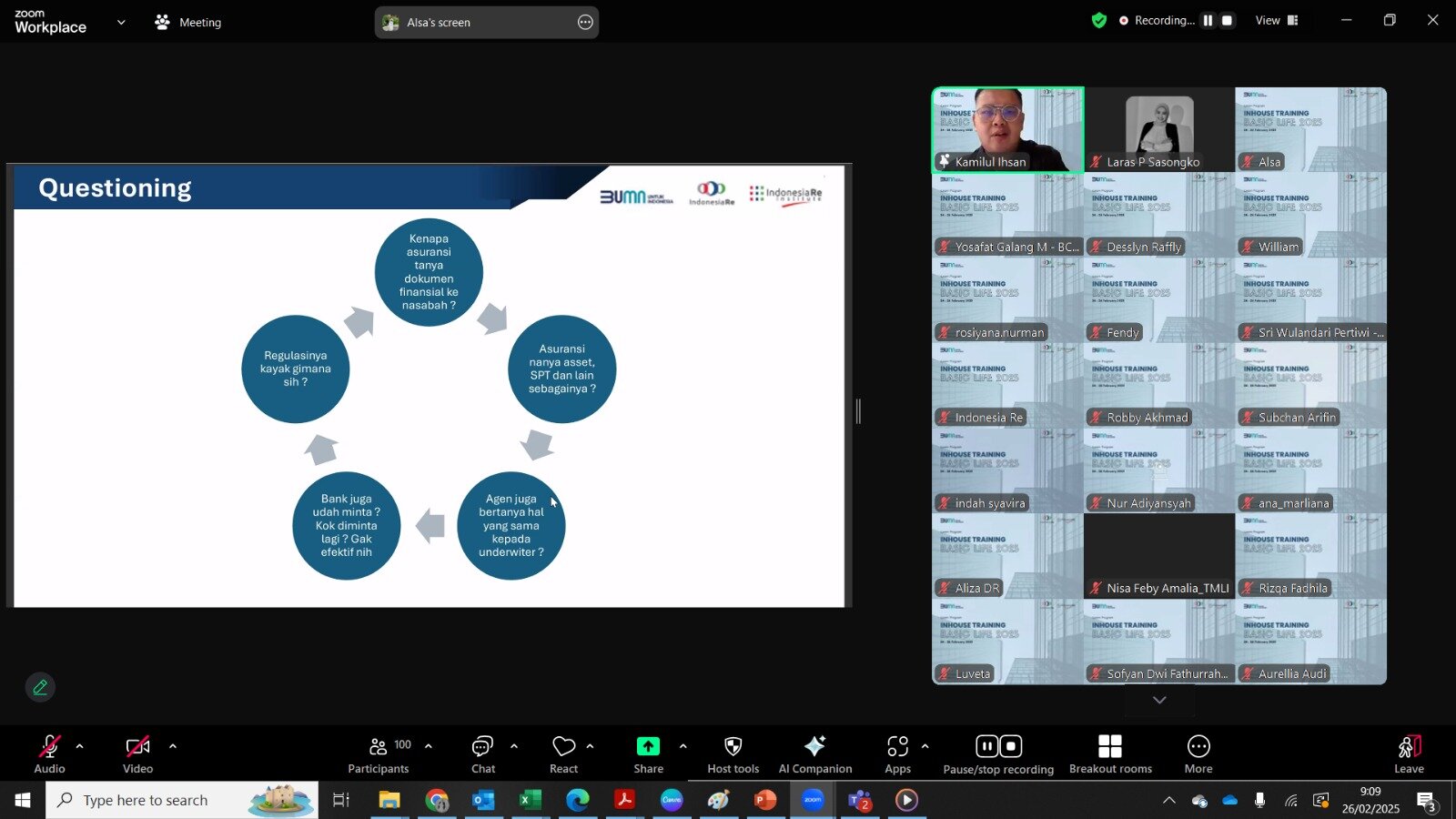Expand video options arrow

(x=172, y=746)
